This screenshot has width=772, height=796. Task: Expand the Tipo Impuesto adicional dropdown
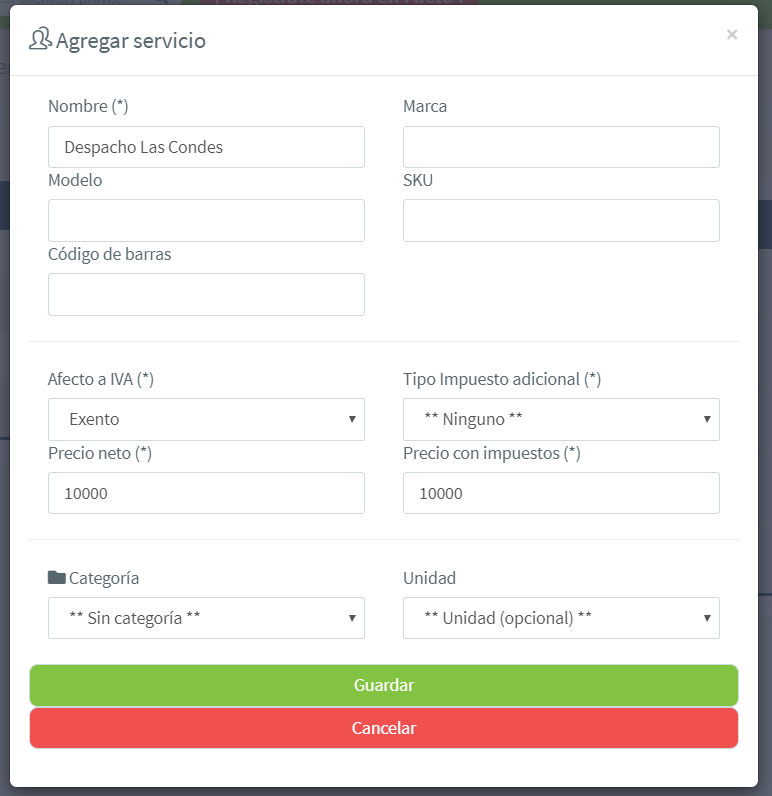click(561, 420)
